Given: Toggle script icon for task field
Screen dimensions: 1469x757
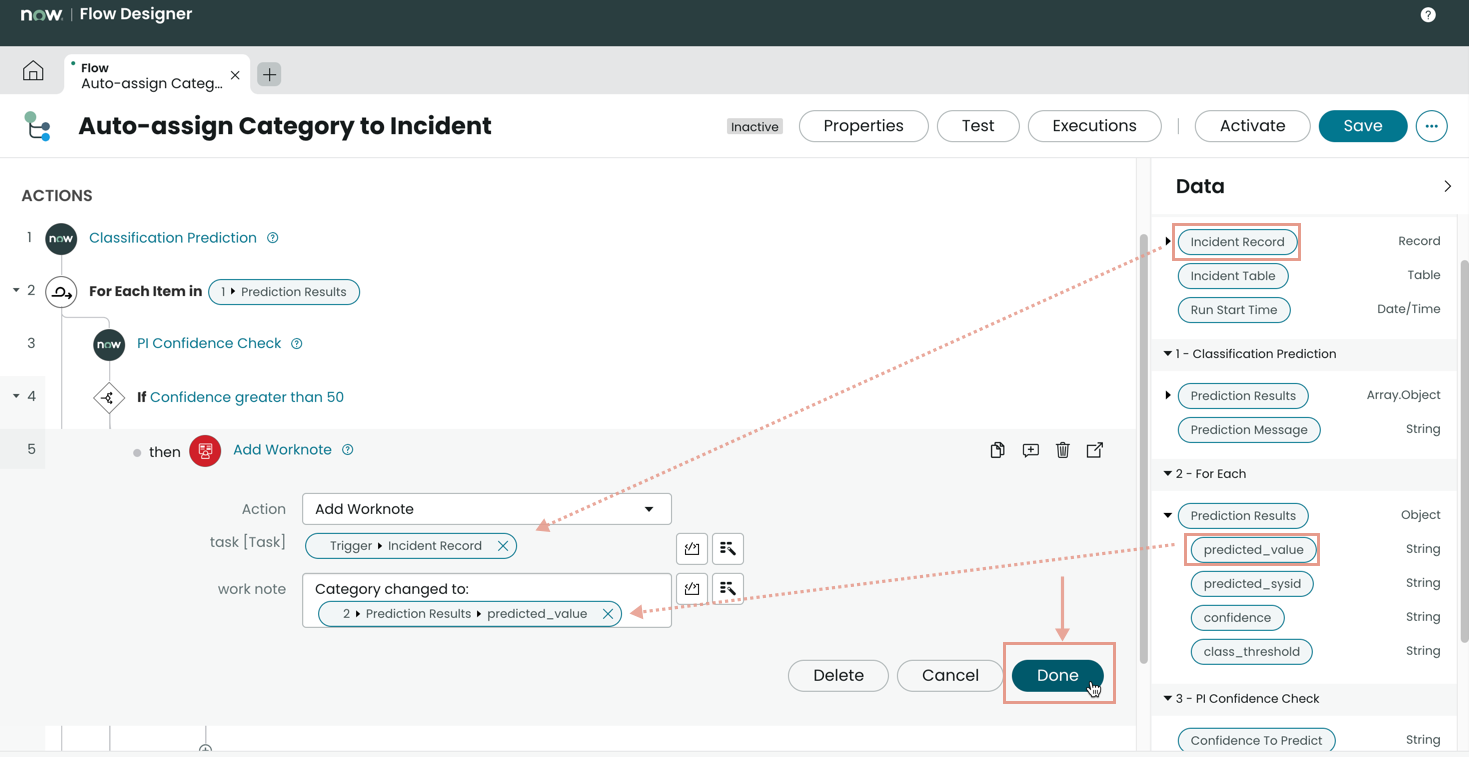Looking at the screenshot, I should click(x=692, y=548).
